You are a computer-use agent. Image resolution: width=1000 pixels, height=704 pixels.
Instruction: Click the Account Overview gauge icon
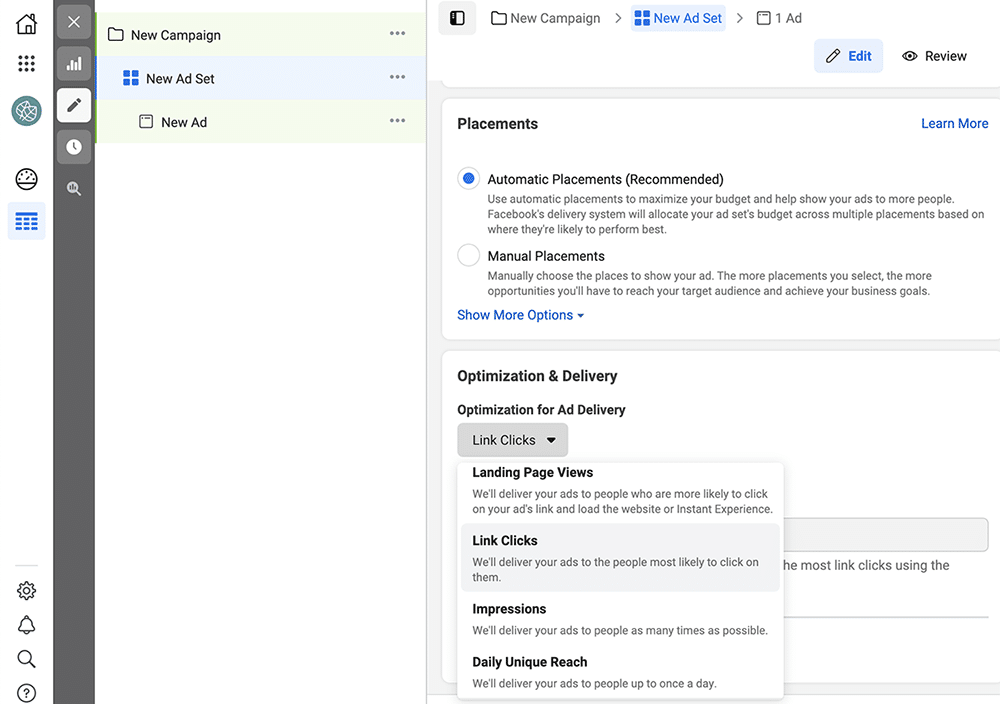tap(27, 179)
